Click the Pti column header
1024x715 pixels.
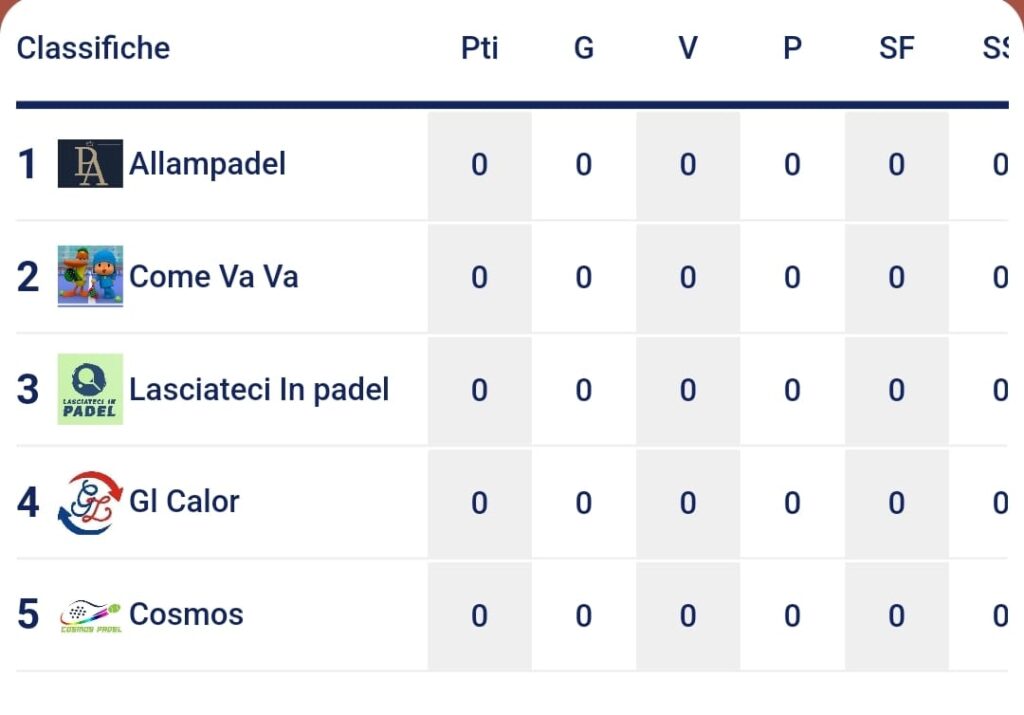click(479, 48)
